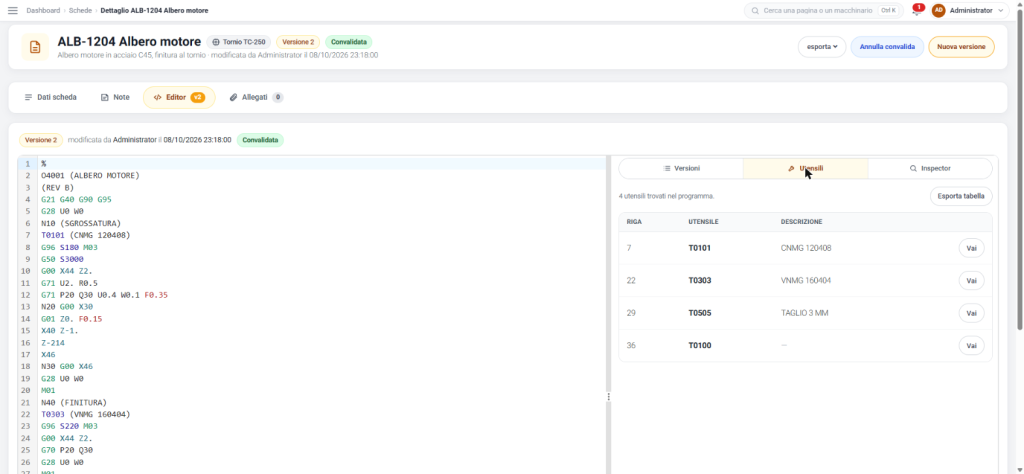Click the RIGA column header
Screen dimensions: 1024x474
633,222
